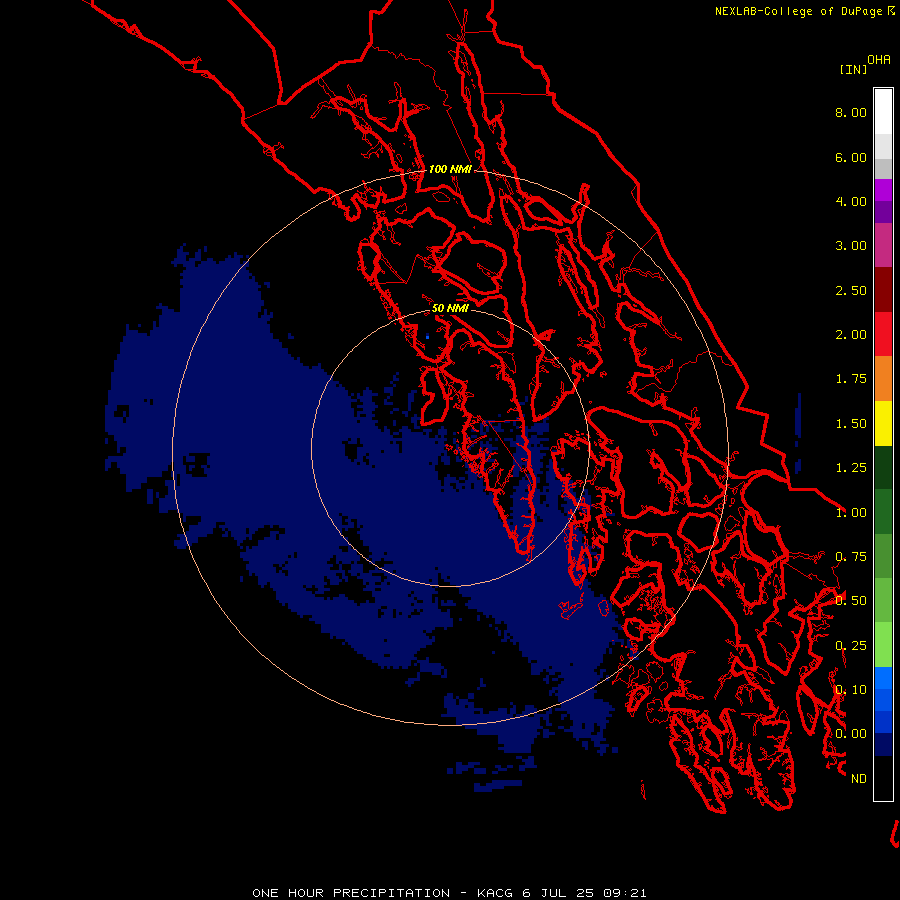Pick the pink 3.00 legend swatch

point(883,245)
